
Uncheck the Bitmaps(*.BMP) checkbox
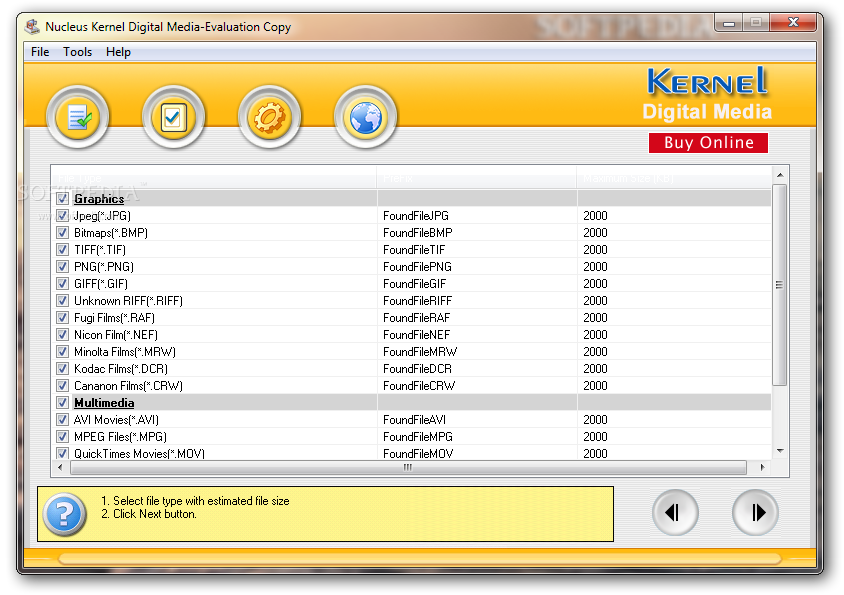tap(62, 232)
